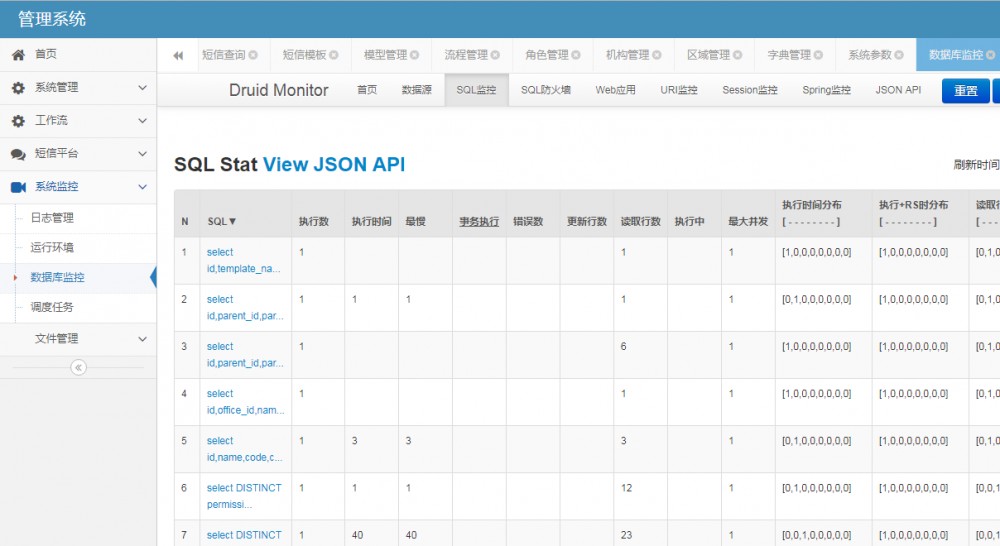Close the 流程管理 tab
This screenshot has width=1000, height=546.
point(496,55)
